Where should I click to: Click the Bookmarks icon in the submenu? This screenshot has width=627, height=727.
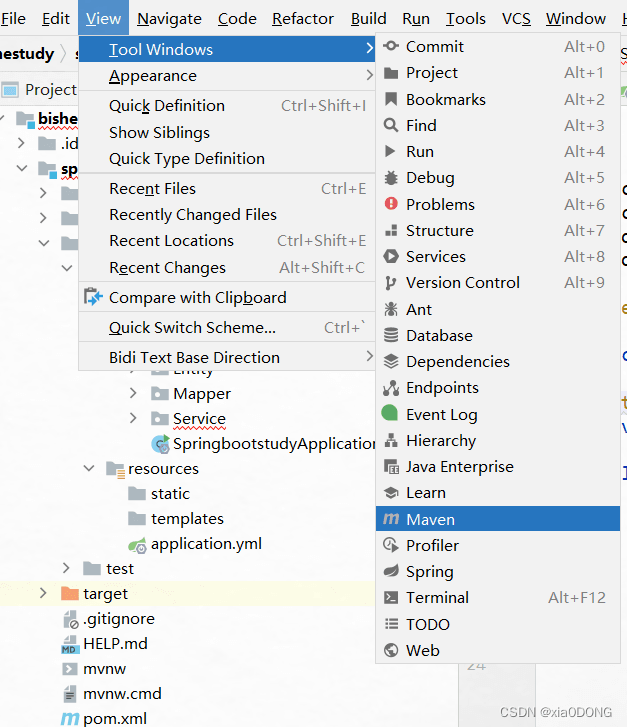pyautogui.click(x=390, y=99)
